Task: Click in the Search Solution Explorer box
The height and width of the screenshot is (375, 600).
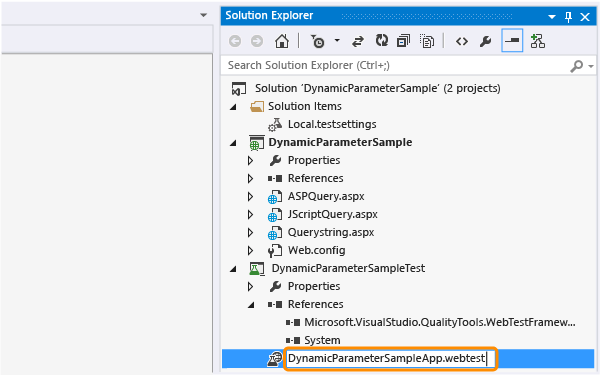Action: 396,65
